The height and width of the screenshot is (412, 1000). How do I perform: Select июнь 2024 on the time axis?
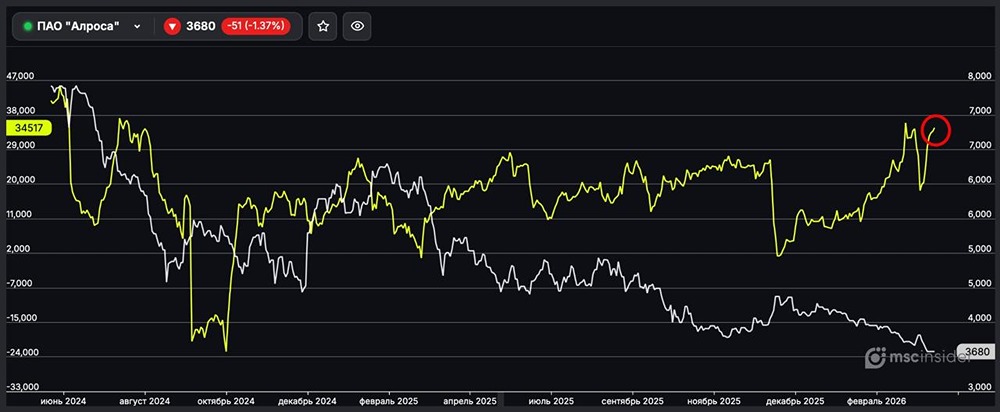tap(62, 400)
